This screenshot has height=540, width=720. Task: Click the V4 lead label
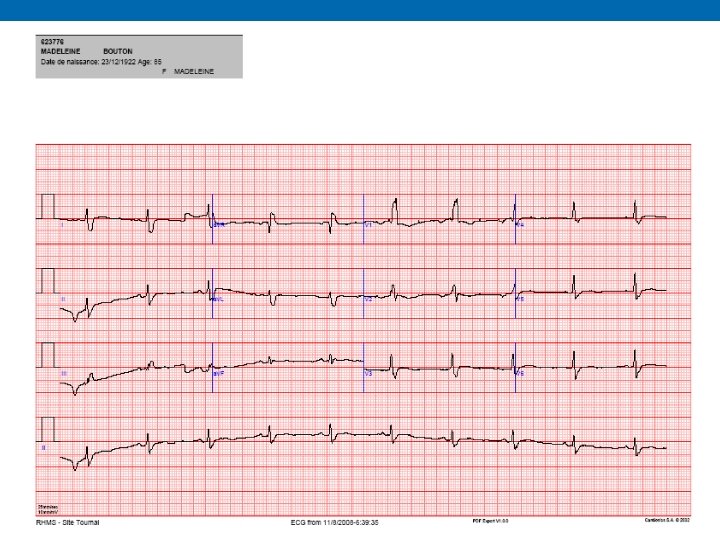[520, 225]
